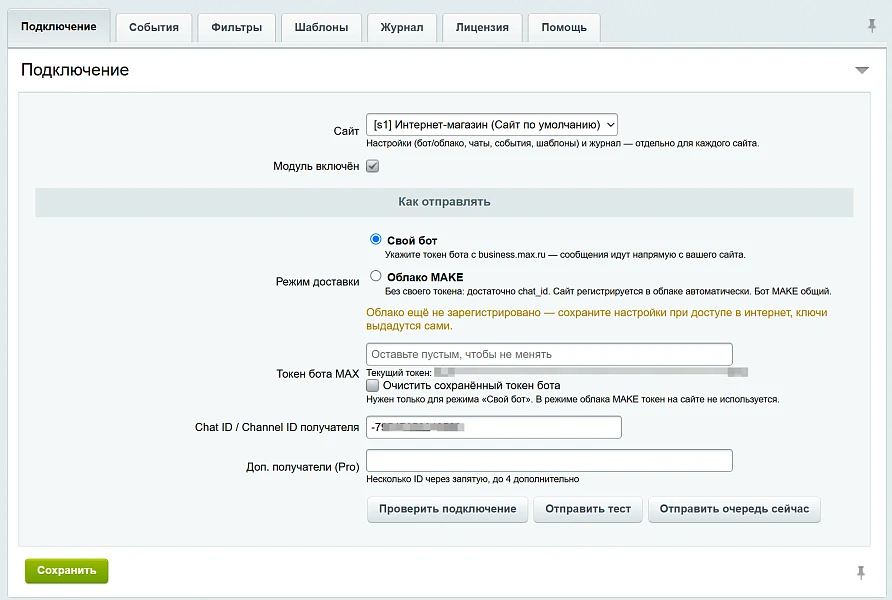
Task: Click the pin icon next to Save button row
Action: tap(861, 572)
